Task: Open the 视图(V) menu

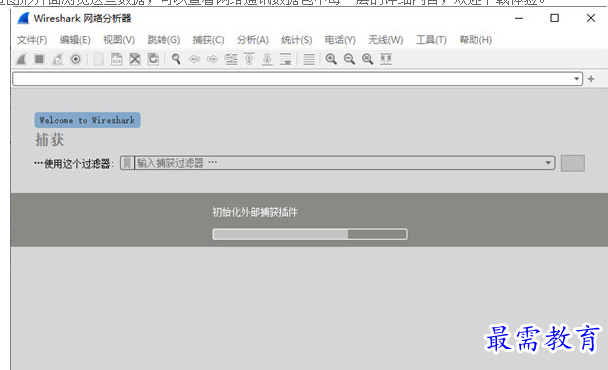Action: tap(119, 40)
